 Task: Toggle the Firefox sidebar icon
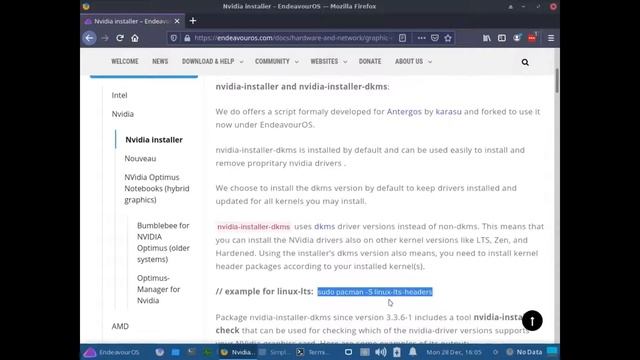502,38
